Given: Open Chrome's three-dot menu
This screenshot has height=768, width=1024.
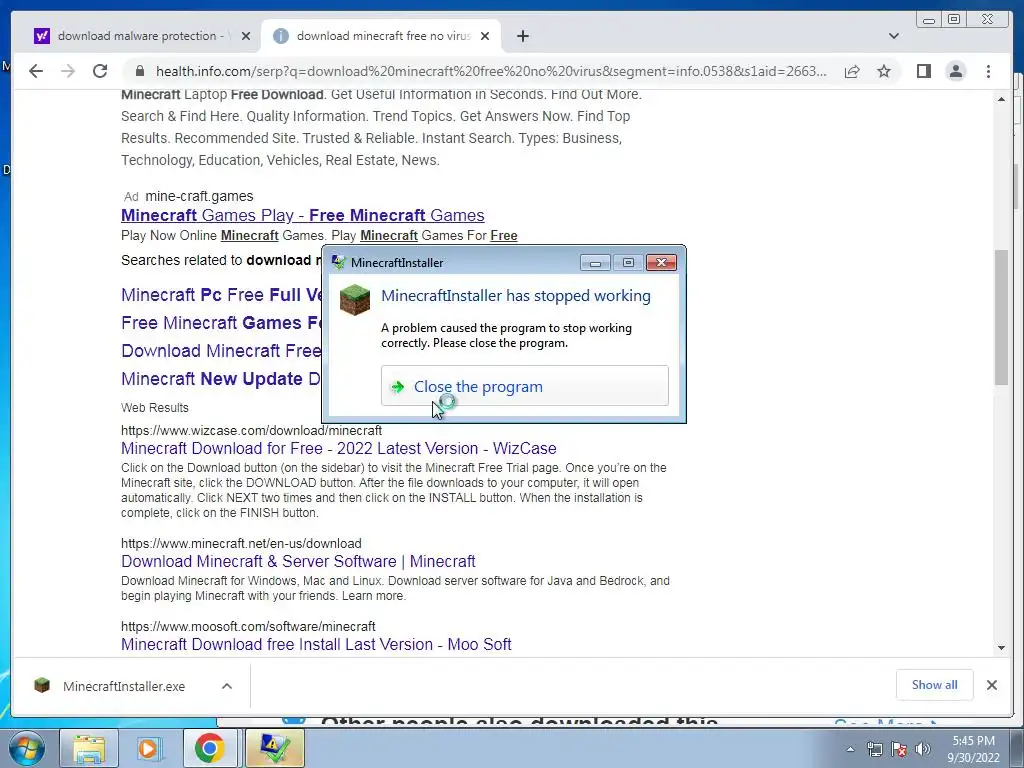Looking at the screenshot, I should coord(988,71).
